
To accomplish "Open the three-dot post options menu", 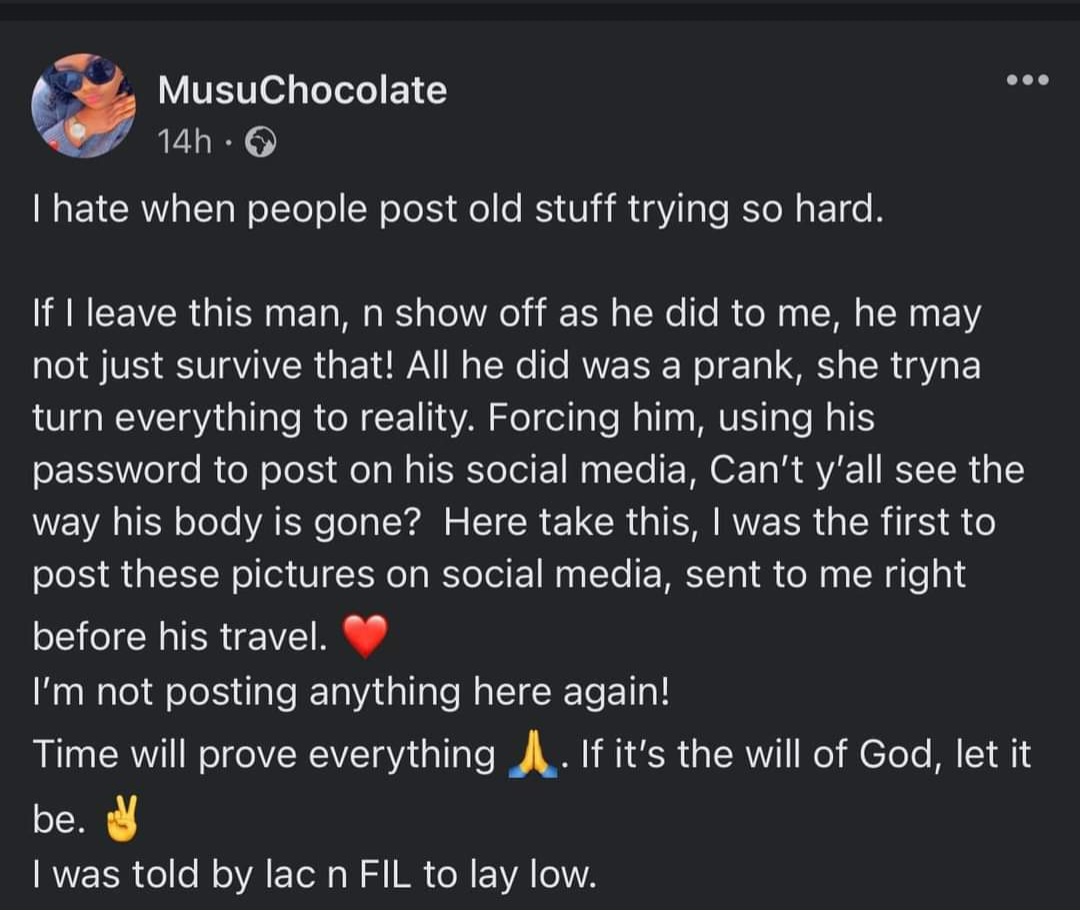I will 1027,79.
